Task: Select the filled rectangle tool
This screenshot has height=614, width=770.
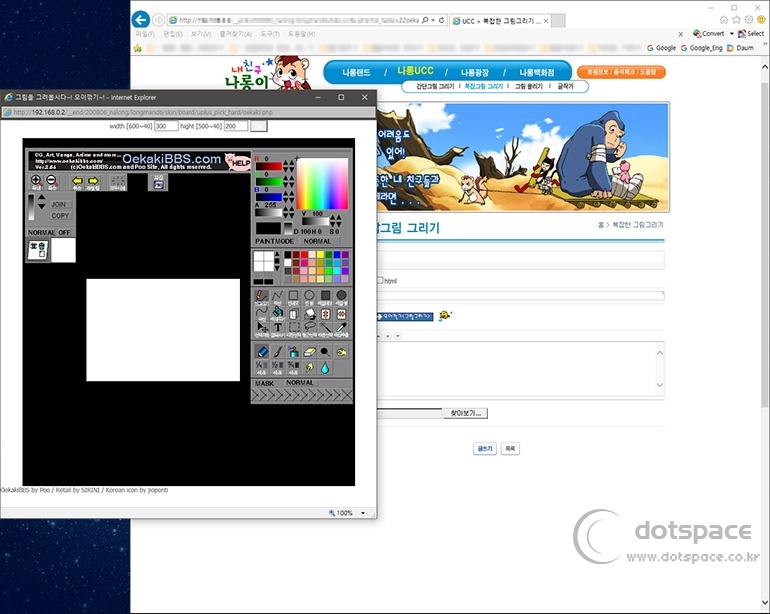Action: pos(325,297)
